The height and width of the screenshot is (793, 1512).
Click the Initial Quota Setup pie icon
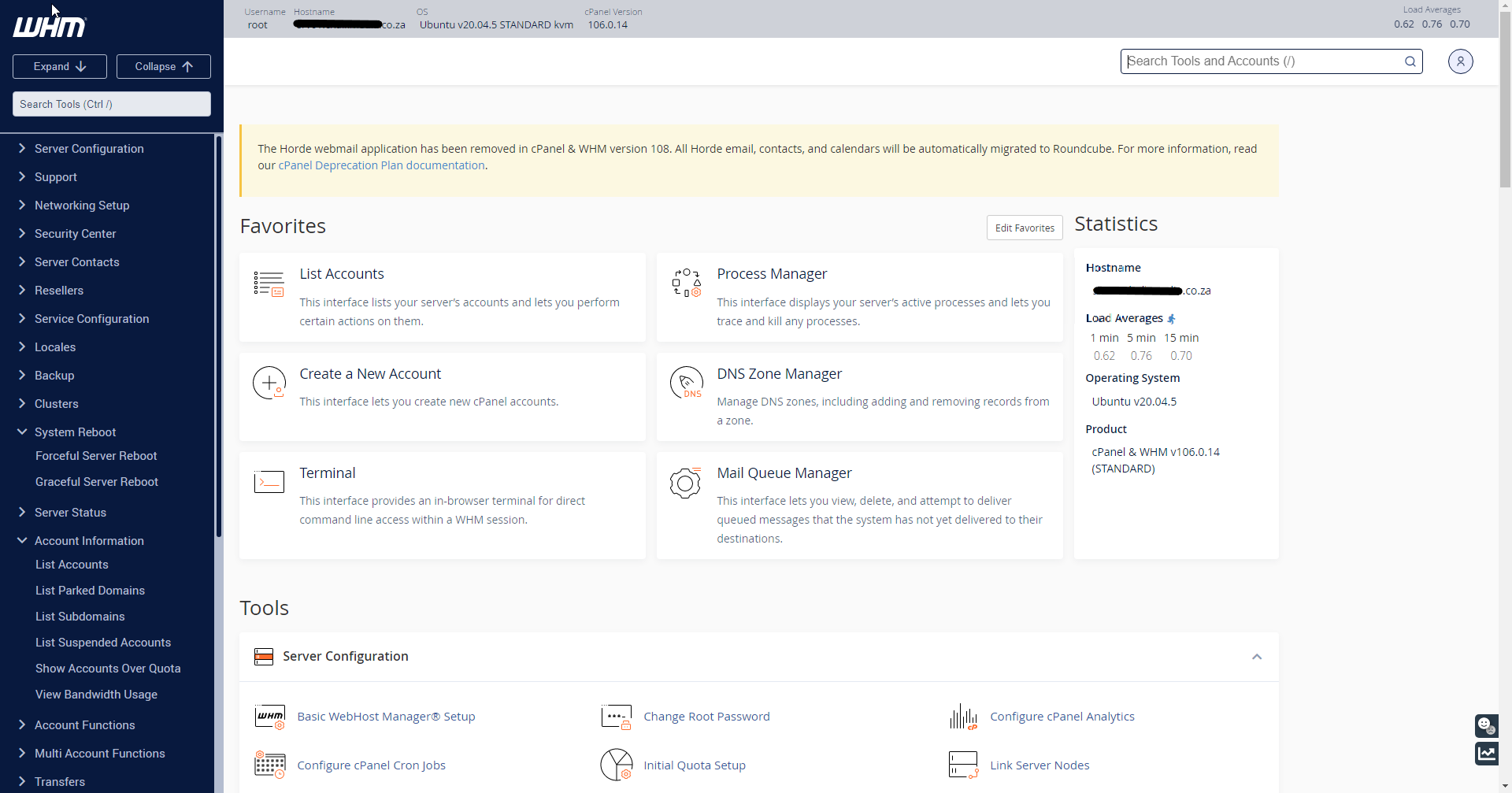click(x=617, y=765)
